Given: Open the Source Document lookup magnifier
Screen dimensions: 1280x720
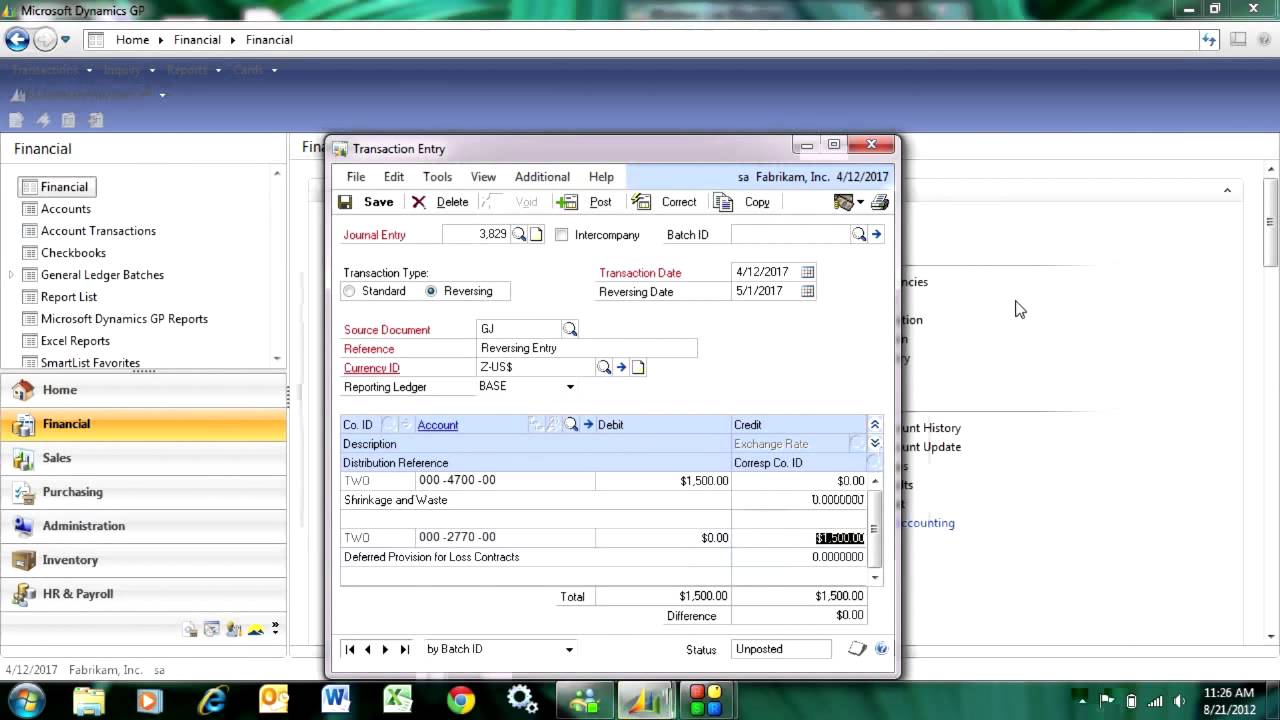Looking at the screenshot, I should pyautogui.click(x=570, y=329).
